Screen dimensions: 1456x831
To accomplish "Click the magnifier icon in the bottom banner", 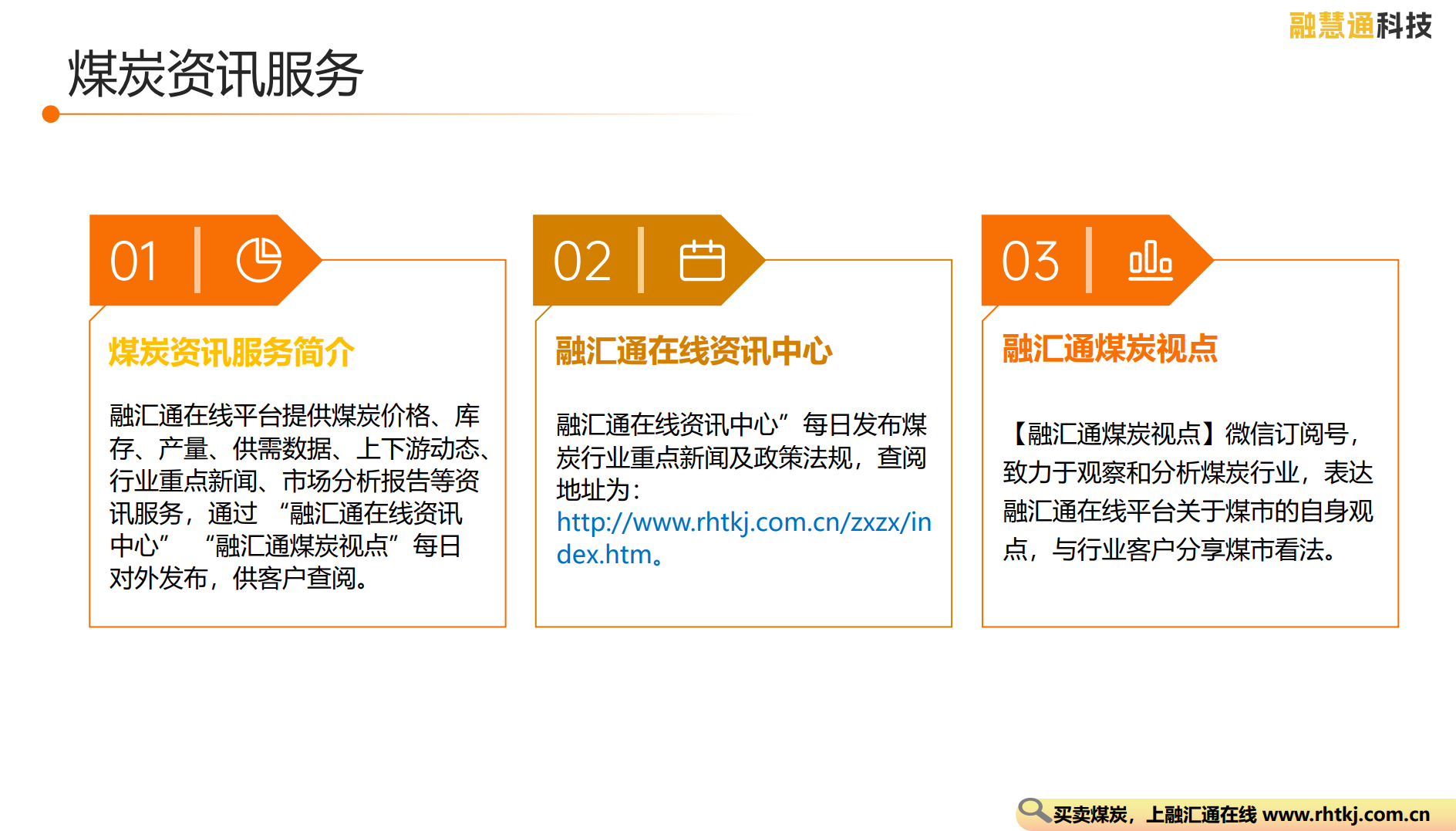I will 1034,812.
